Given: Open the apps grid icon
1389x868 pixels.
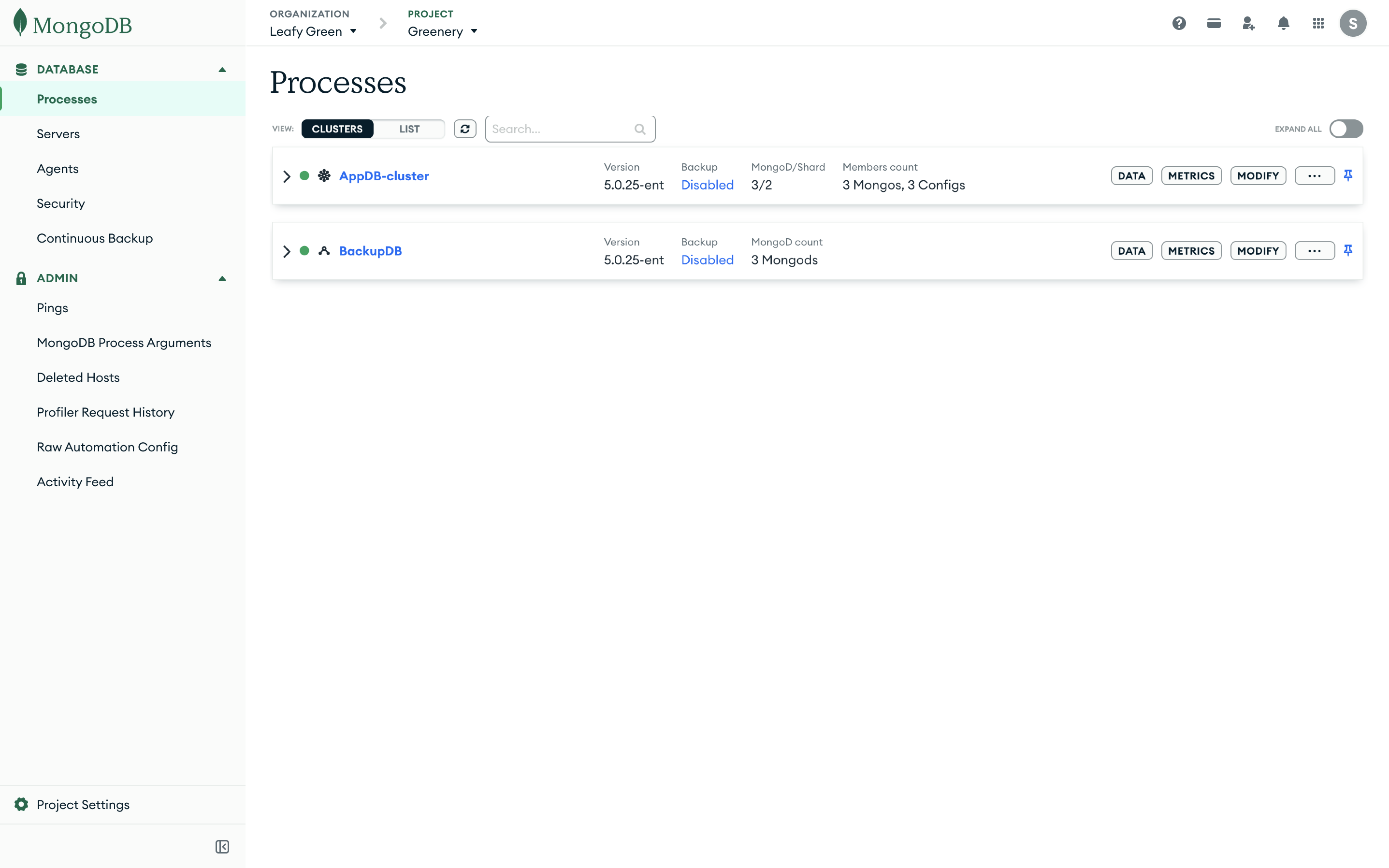Looking at the screenshot, I should pos(1318,23).
